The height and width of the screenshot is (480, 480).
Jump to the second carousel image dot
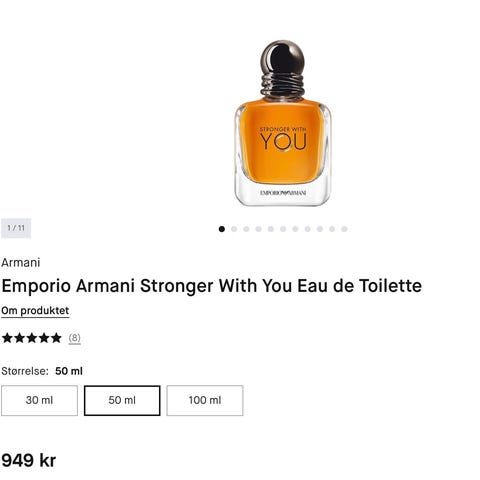tap(234, 229)
